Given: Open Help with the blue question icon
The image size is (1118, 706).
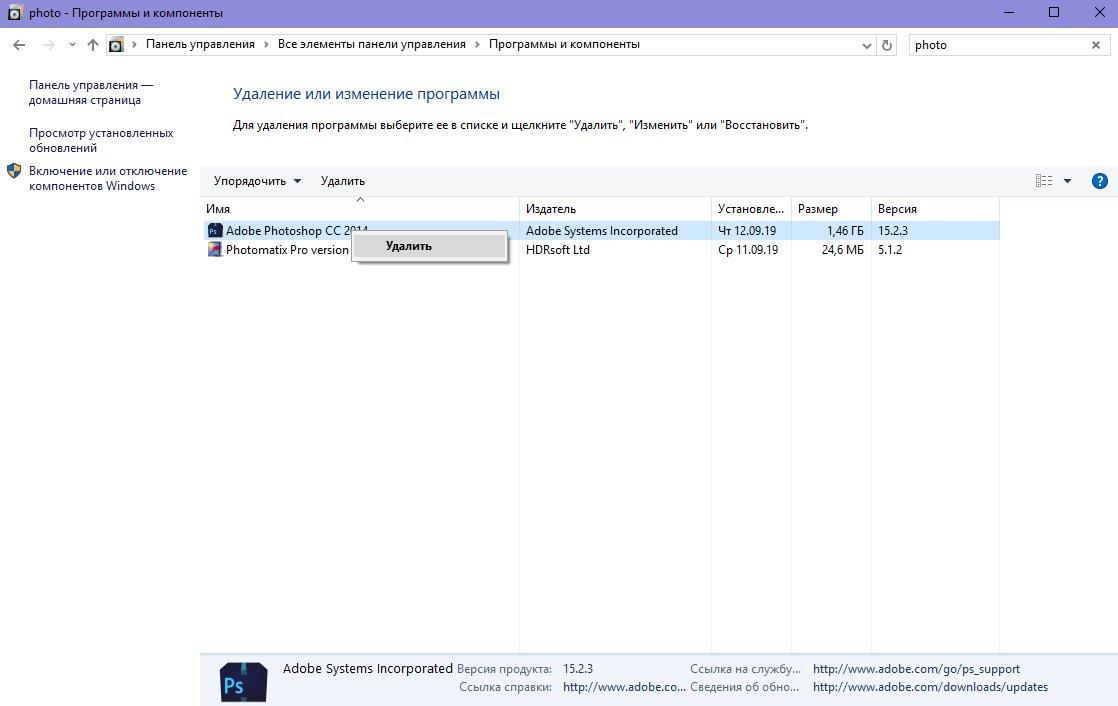Looking at the screenshot, I should pos(1099,181).
